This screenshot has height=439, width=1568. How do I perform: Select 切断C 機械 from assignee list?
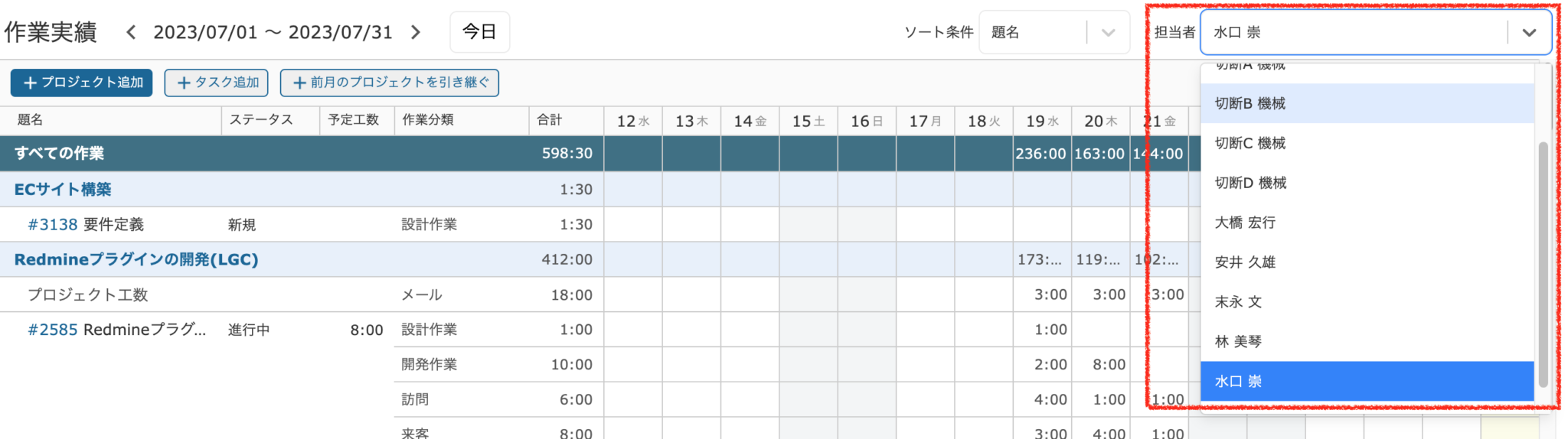(x=1250, y=143)
